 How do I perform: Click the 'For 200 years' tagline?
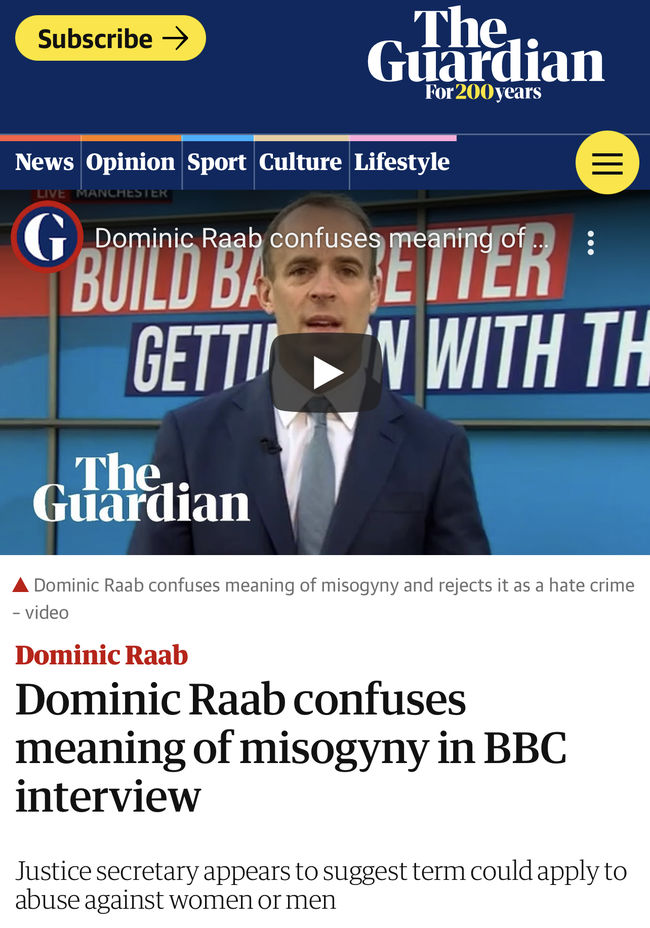[483, 92]
